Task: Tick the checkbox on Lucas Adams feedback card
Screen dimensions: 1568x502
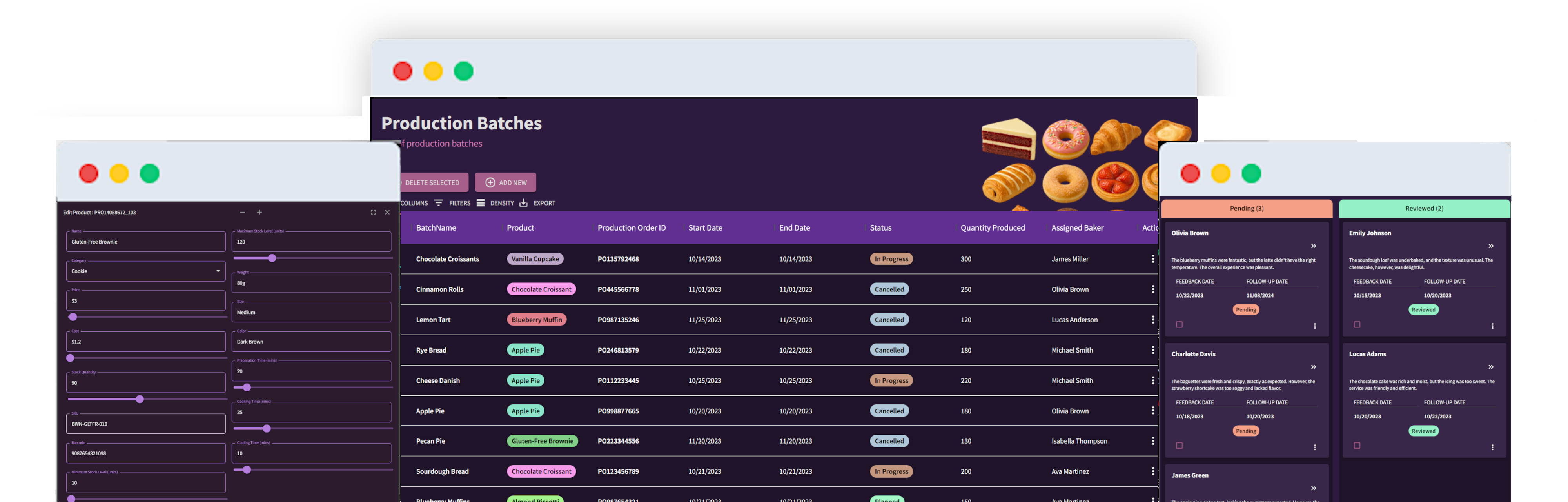Action: point(1357,446)
